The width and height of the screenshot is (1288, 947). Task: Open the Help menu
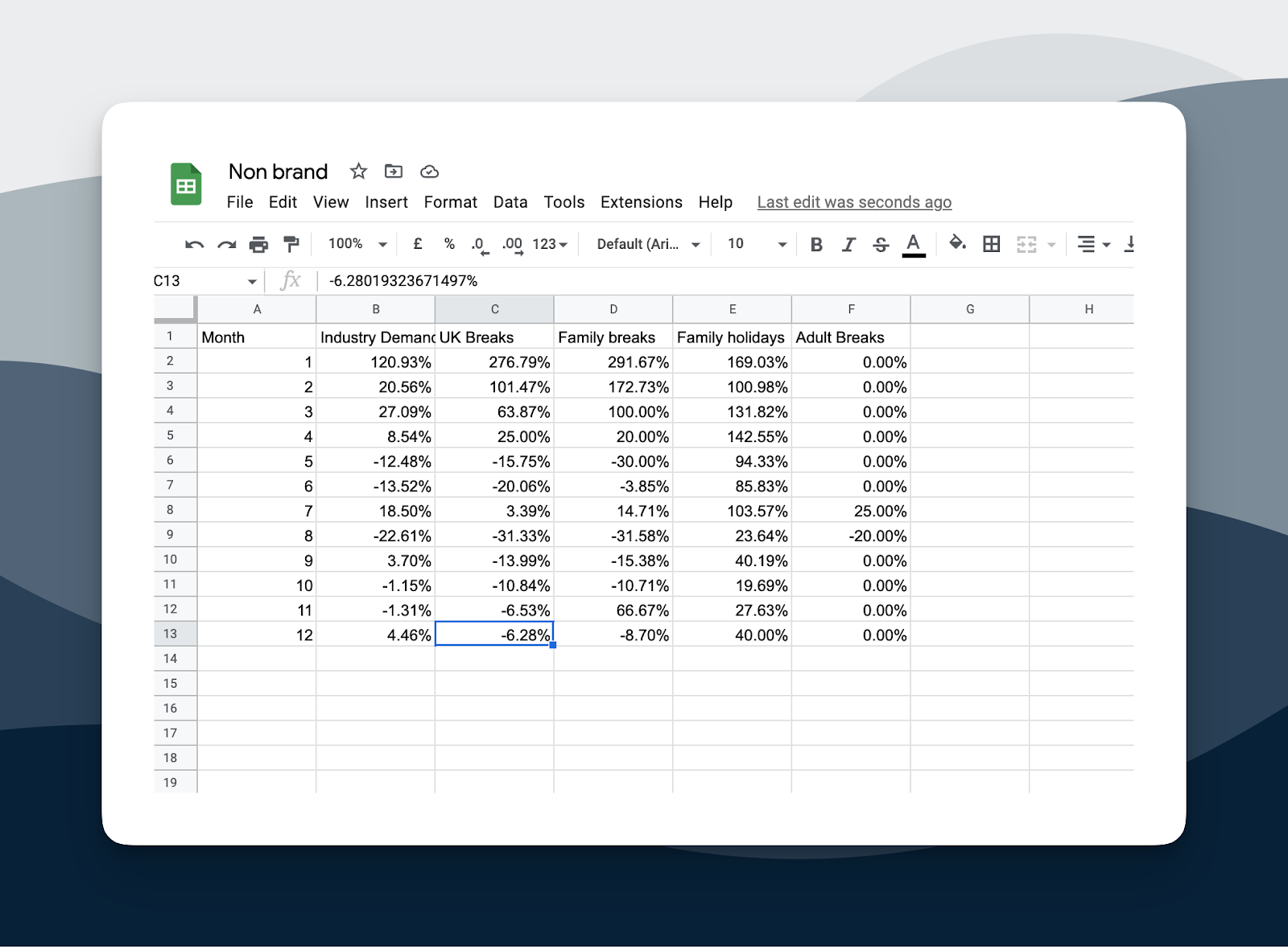[x=716, y=202]
